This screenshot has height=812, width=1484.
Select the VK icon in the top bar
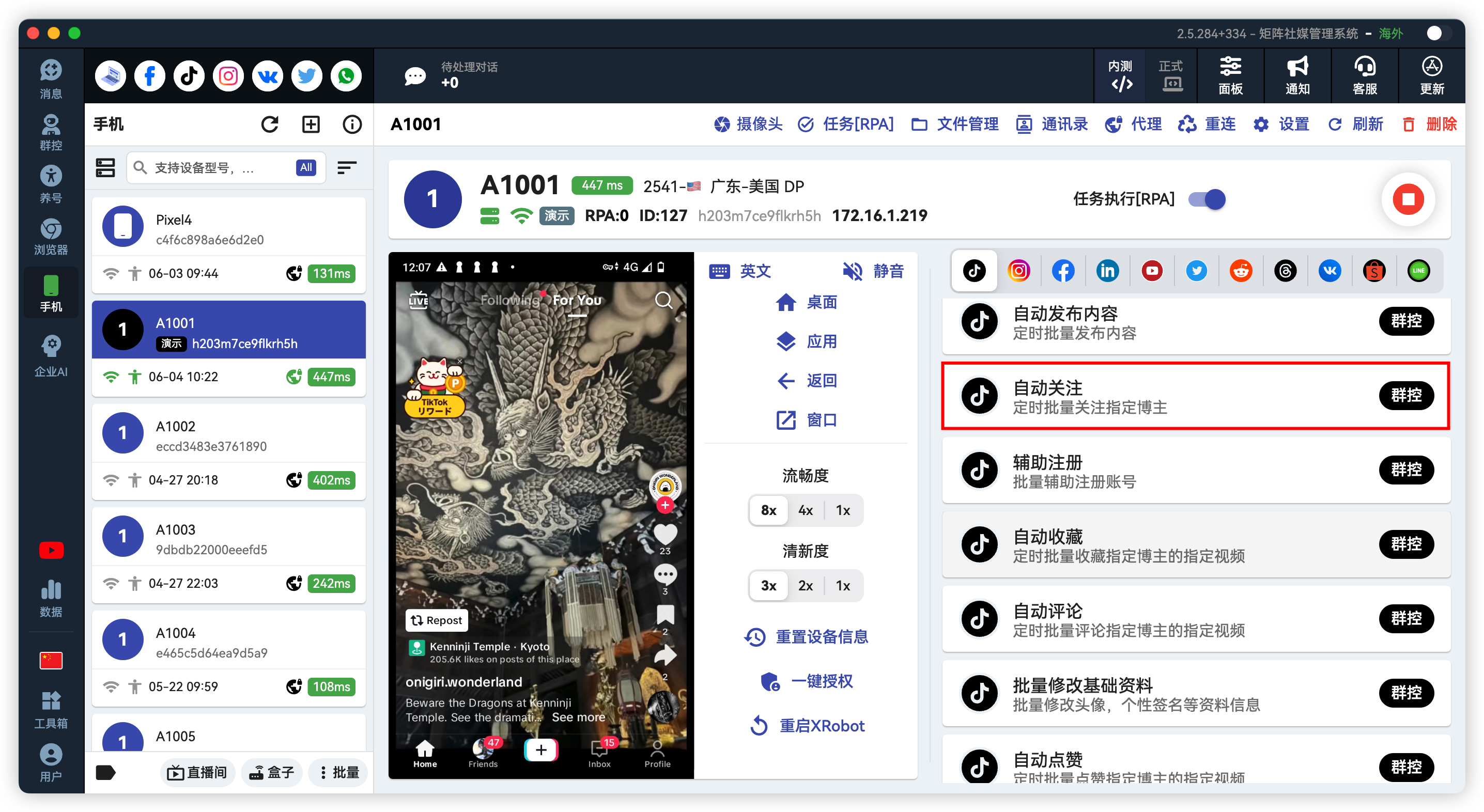tap(267, 76)
